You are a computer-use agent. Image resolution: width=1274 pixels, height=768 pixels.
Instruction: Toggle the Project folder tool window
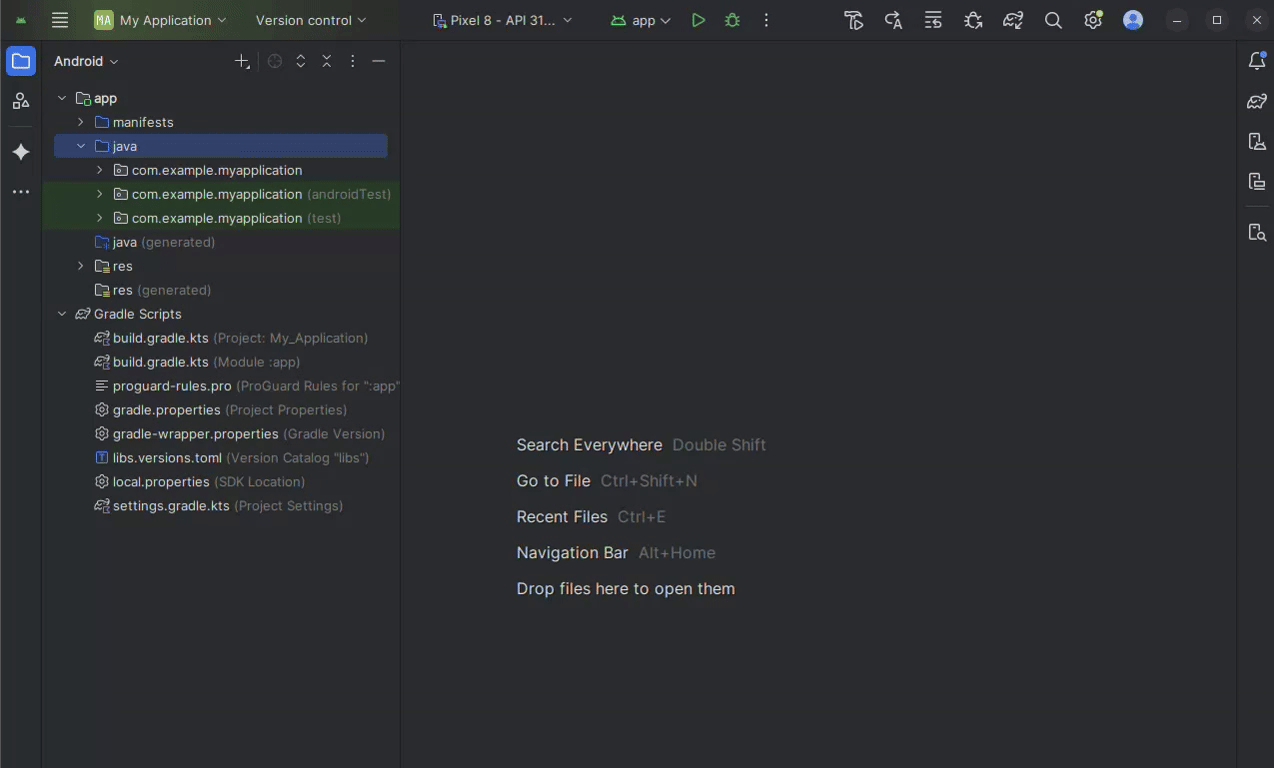point(21,61)
